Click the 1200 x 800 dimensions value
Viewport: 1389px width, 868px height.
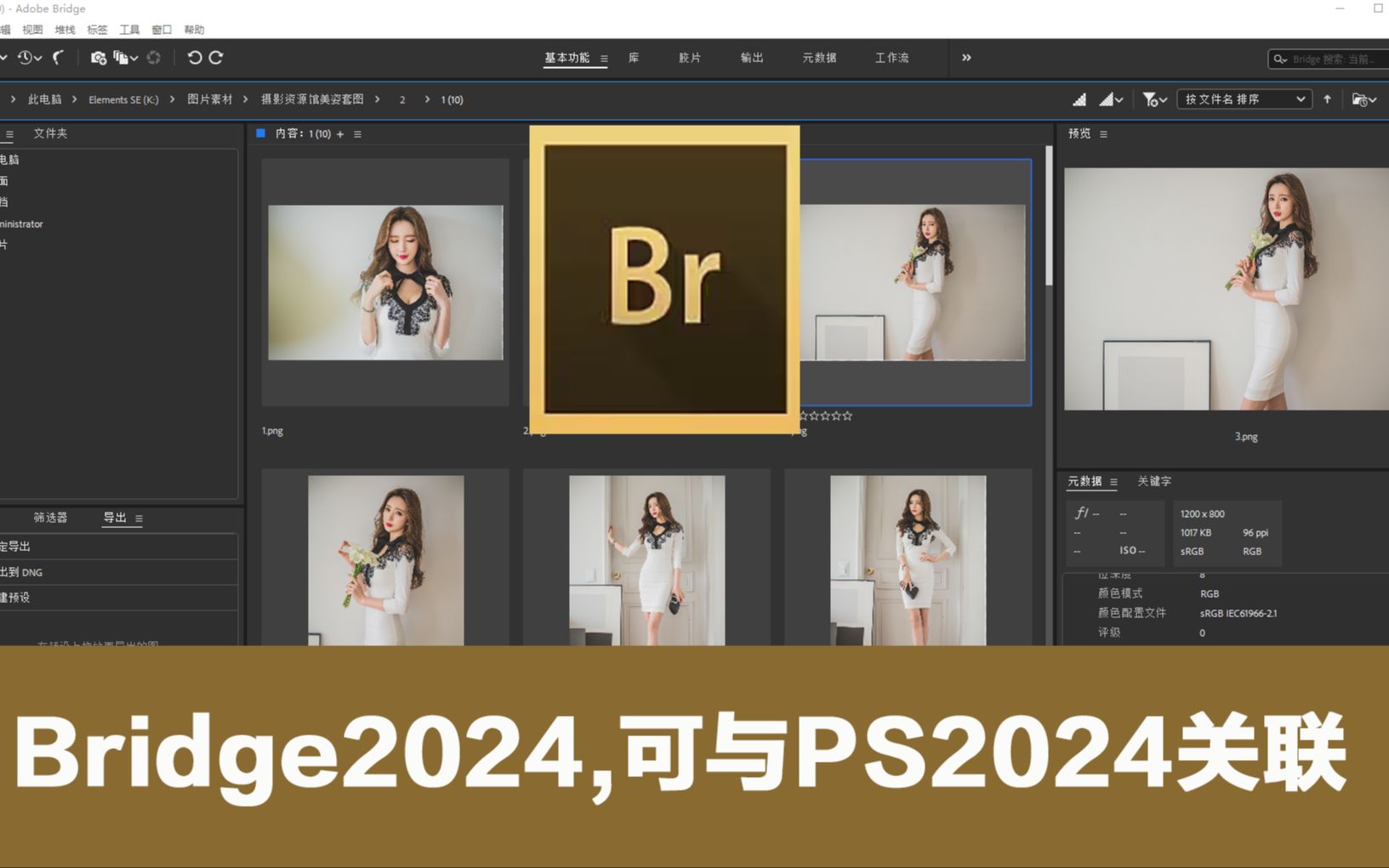click(1202, 514)
